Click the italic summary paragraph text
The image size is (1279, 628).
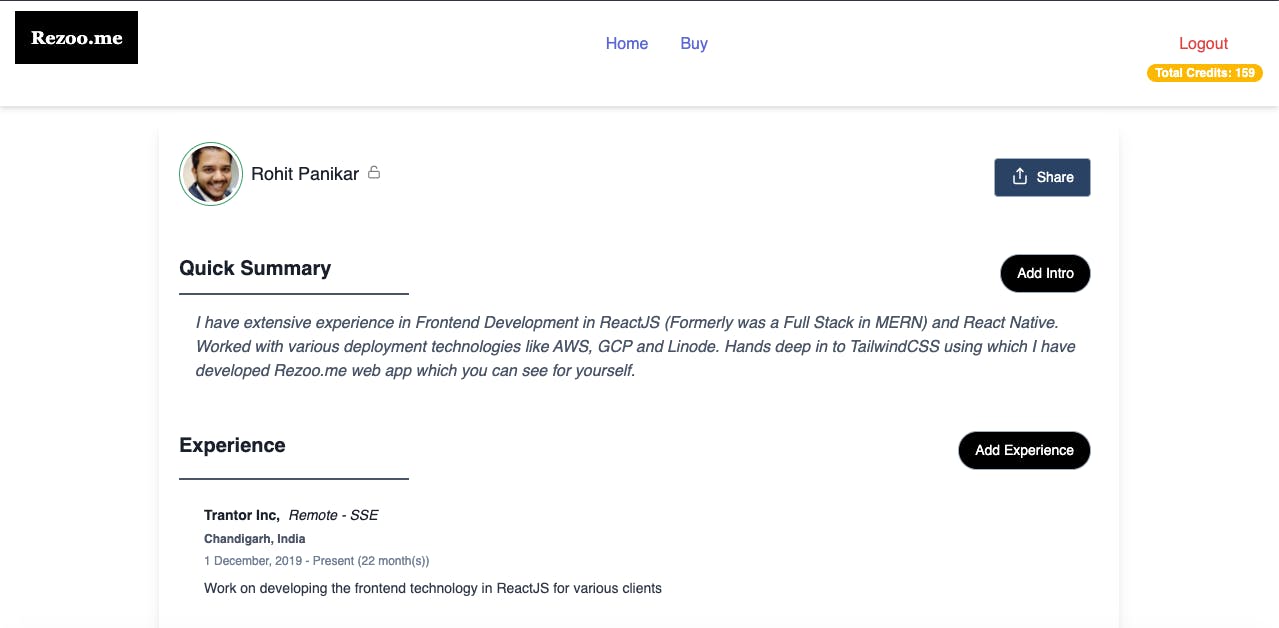click(636, 347)
